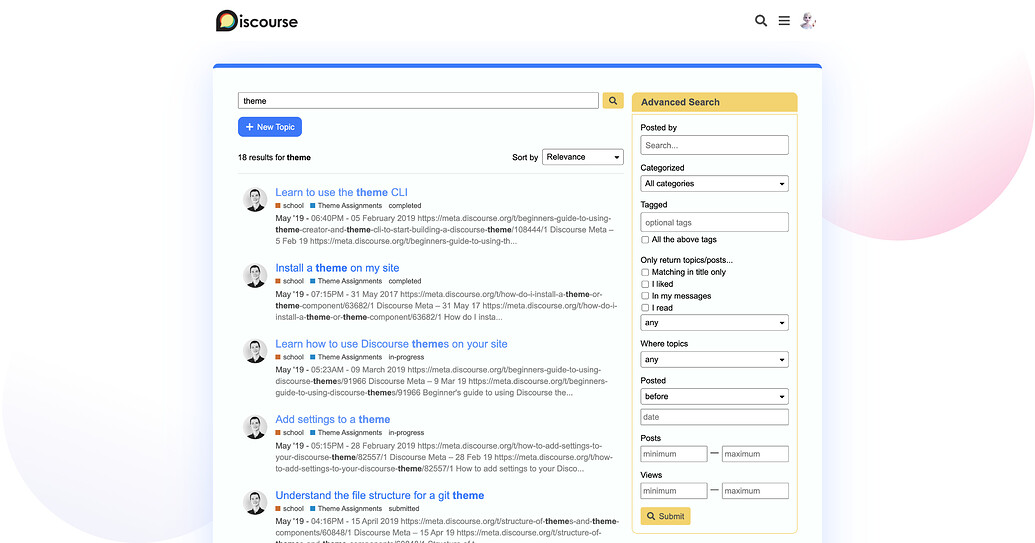Click author avatar beside 'Add settings to a theme'

(255, 427)
